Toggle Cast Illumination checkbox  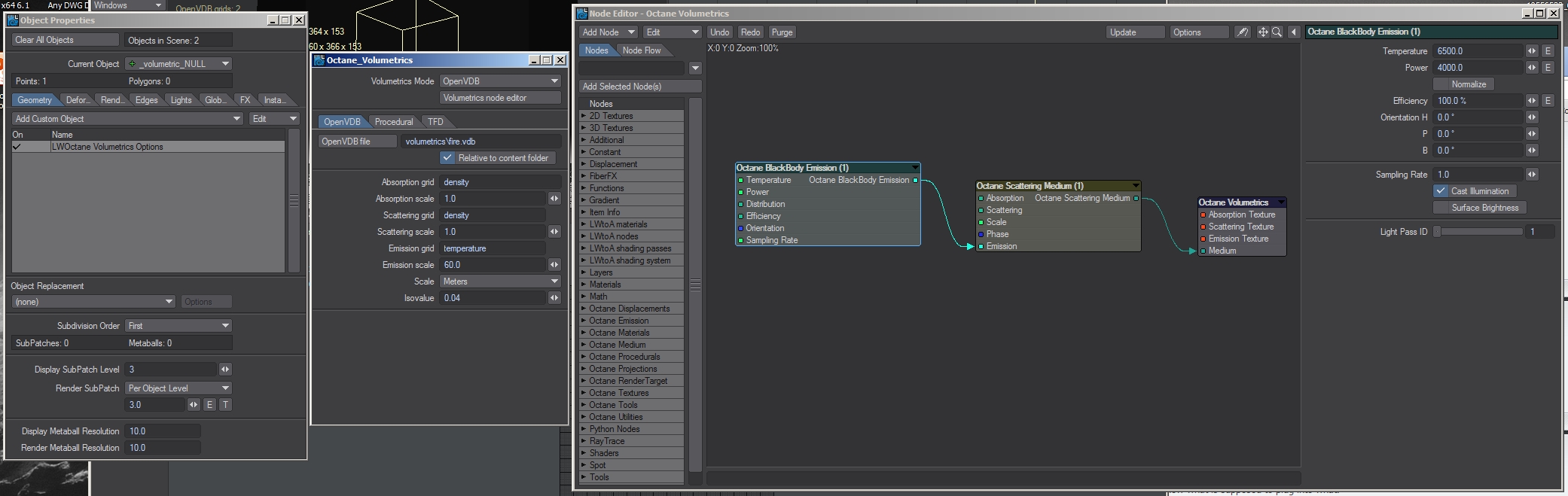point(1441,191)
